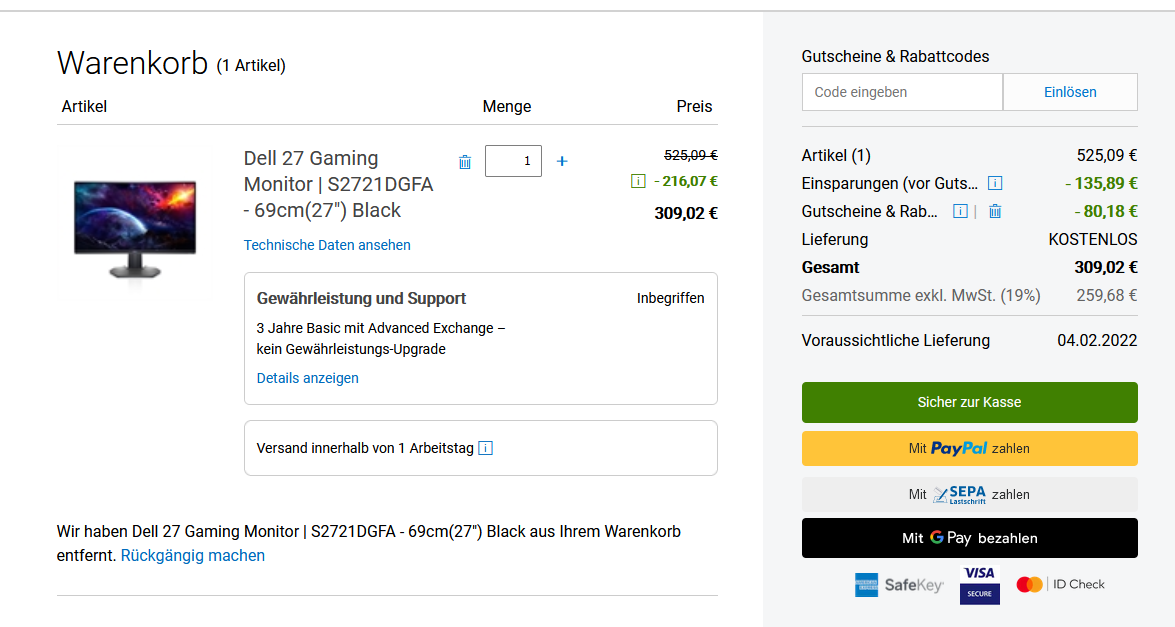Open Details anzeigen under Gewährleistung

coord(307,378)
